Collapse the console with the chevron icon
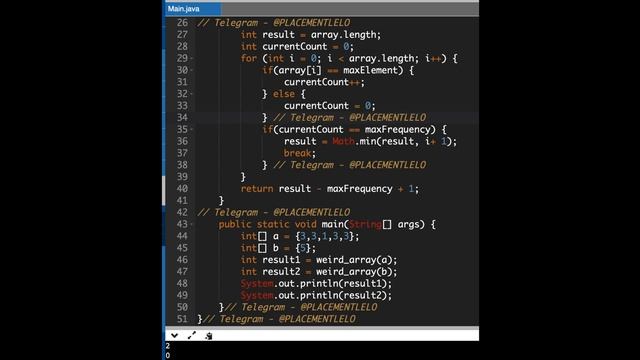Screen dimensions: 640x360 point(174,336)
